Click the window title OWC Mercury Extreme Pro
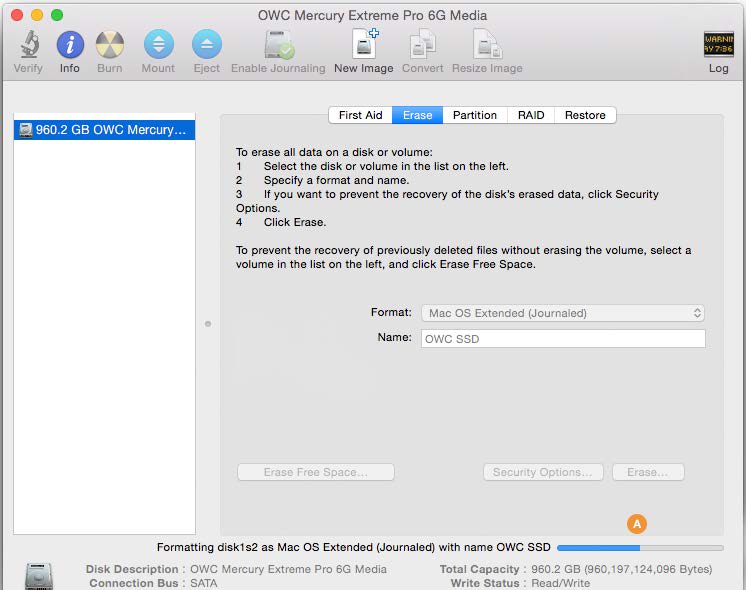 click(x=372, y=15)
